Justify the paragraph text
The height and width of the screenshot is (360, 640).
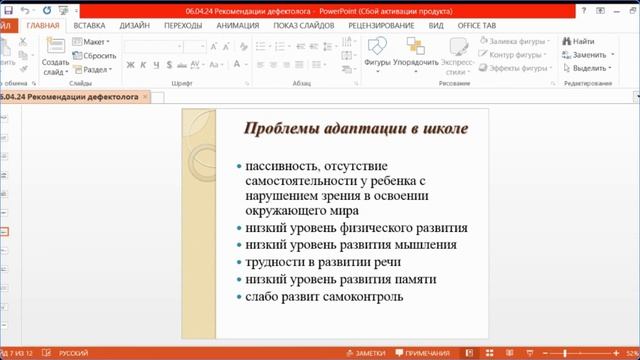click(x=299, y=65)
